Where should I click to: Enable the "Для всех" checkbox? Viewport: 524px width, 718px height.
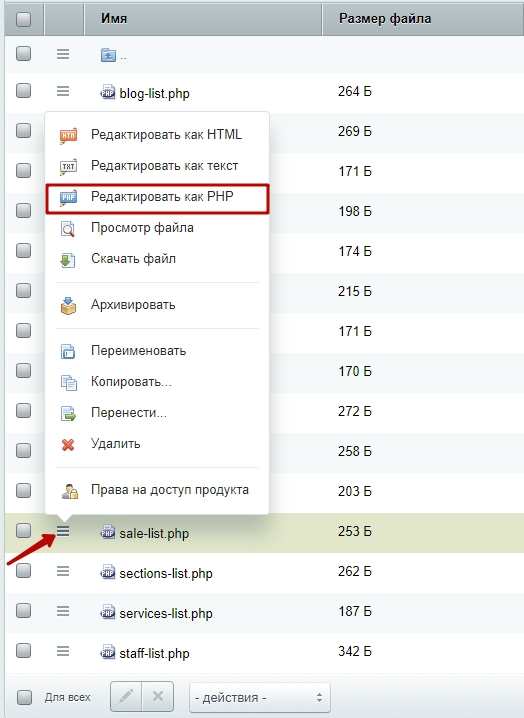pyautogui.click(x=24, y=697)
